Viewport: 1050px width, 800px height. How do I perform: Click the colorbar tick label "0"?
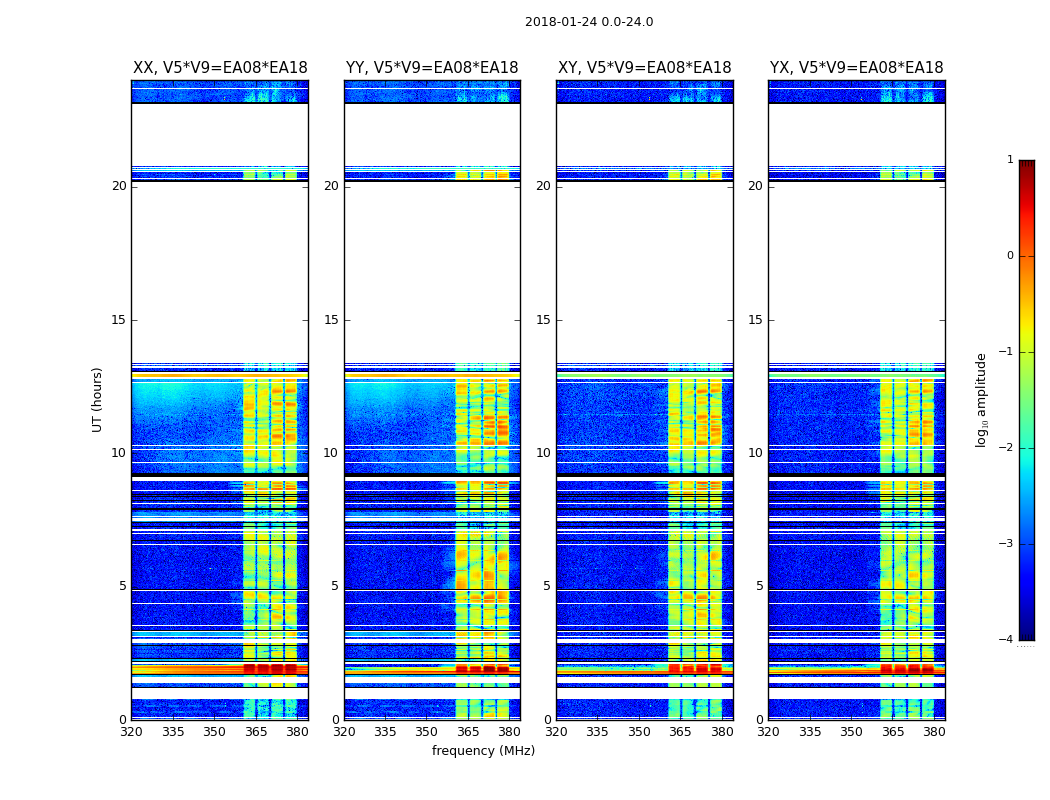(x=1009, y=256)
